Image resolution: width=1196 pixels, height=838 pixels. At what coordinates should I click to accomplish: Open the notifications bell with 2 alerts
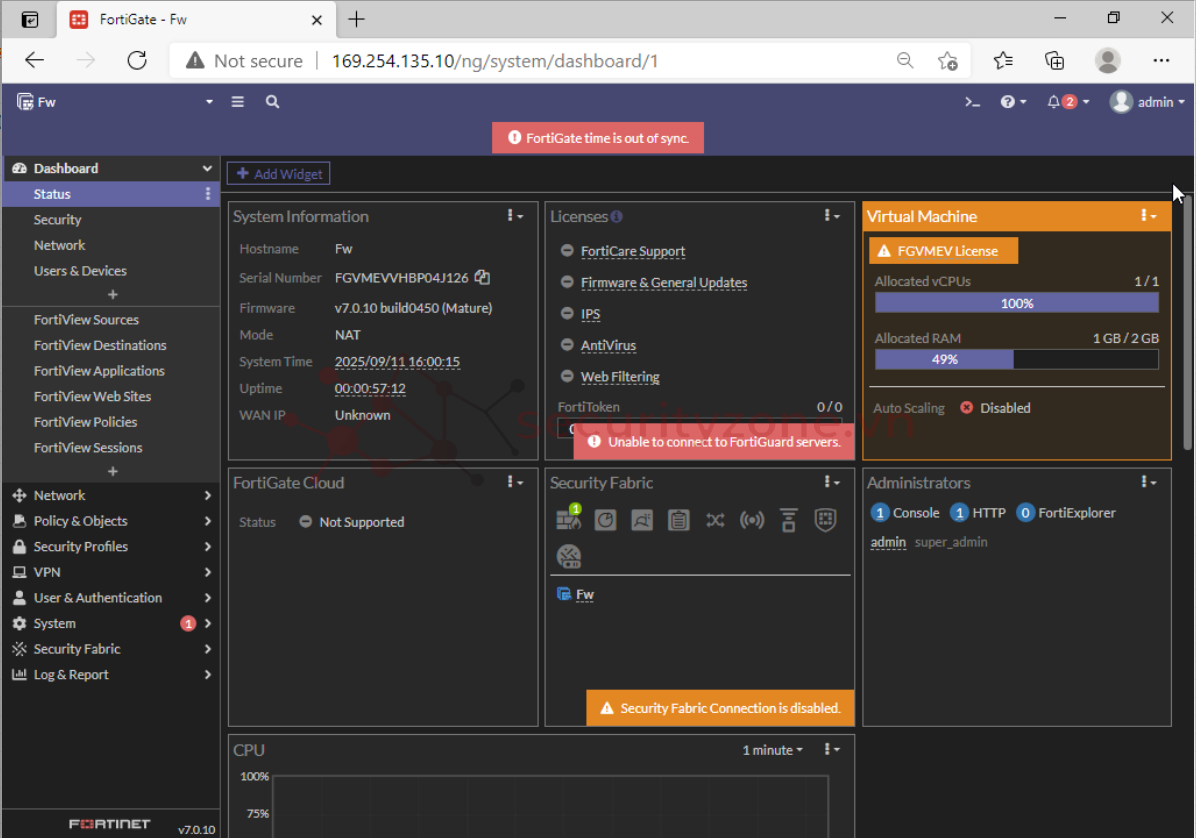pos(1067,102)
